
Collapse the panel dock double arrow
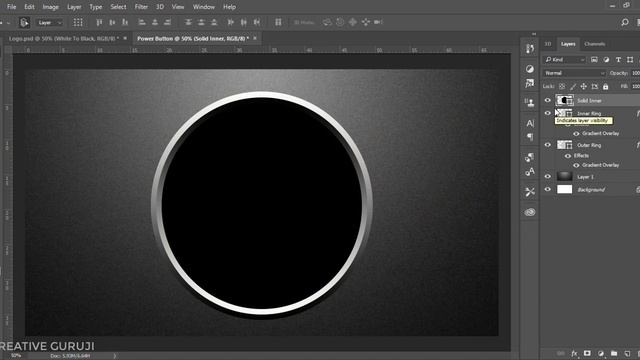click(x=534, y=34)
